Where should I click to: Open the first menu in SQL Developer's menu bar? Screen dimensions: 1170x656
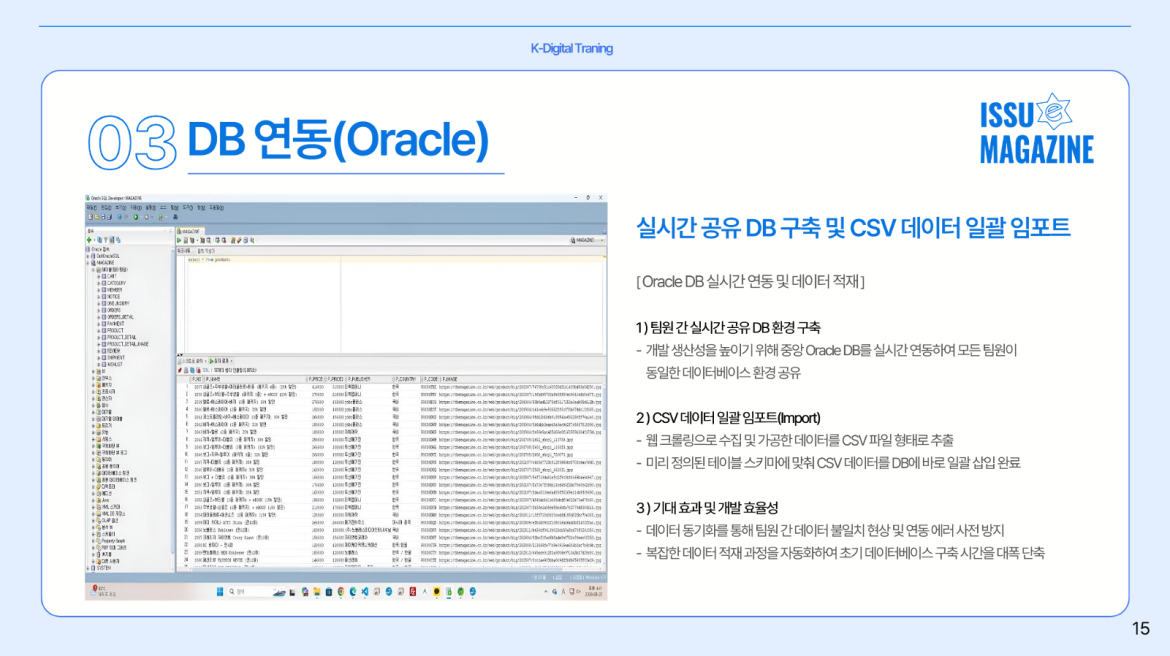pyautogui.click(x=92, y=207)
